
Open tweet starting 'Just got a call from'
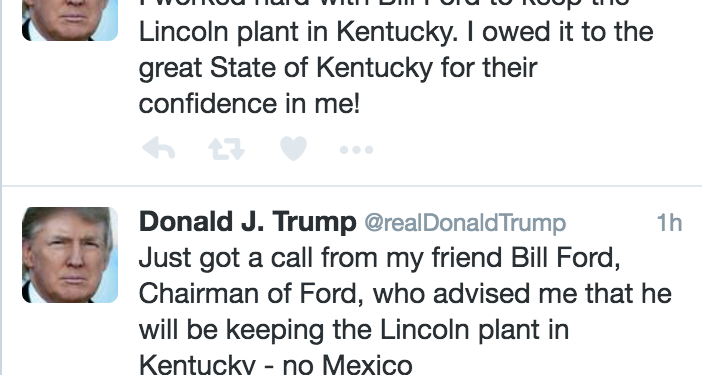tap(405, 311)
